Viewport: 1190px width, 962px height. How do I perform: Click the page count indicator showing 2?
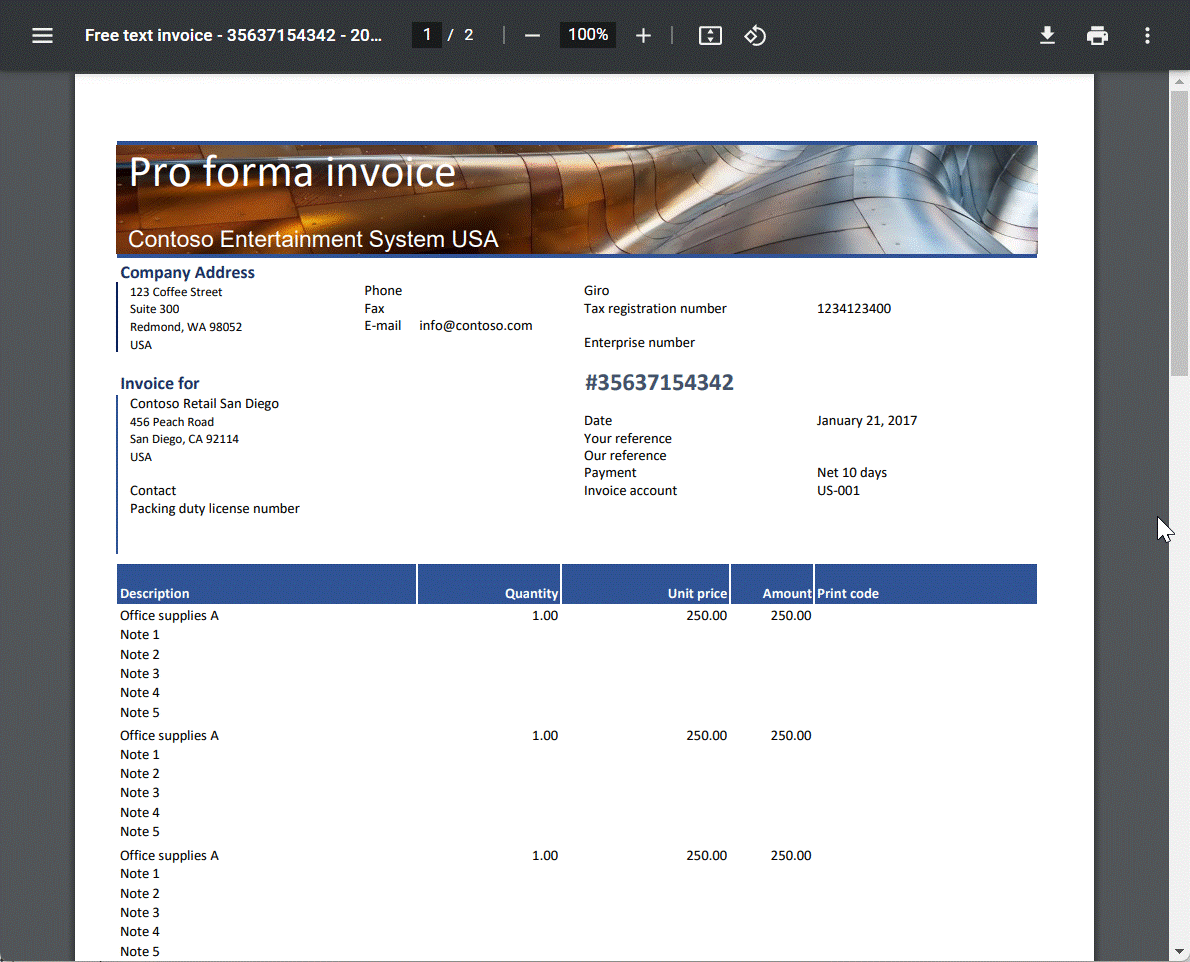pos(468,34)
